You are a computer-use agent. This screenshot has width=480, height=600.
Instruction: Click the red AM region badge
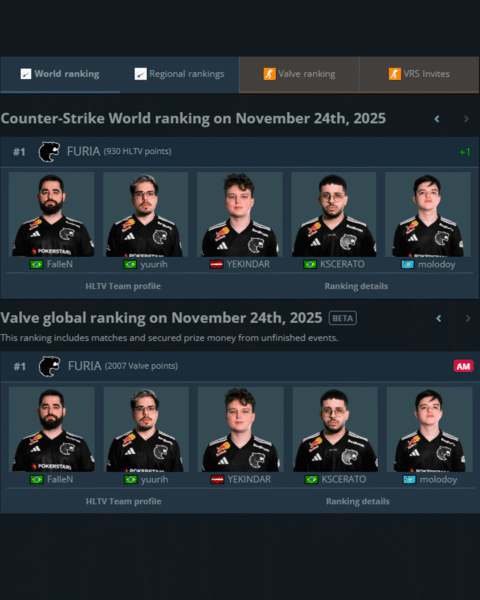click(464, 366)
